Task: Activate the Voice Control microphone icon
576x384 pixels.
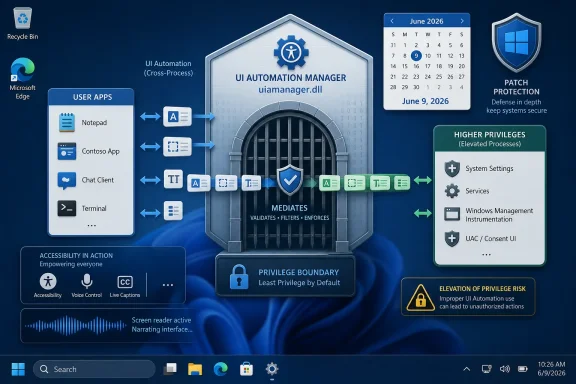Action: point(87,281)
